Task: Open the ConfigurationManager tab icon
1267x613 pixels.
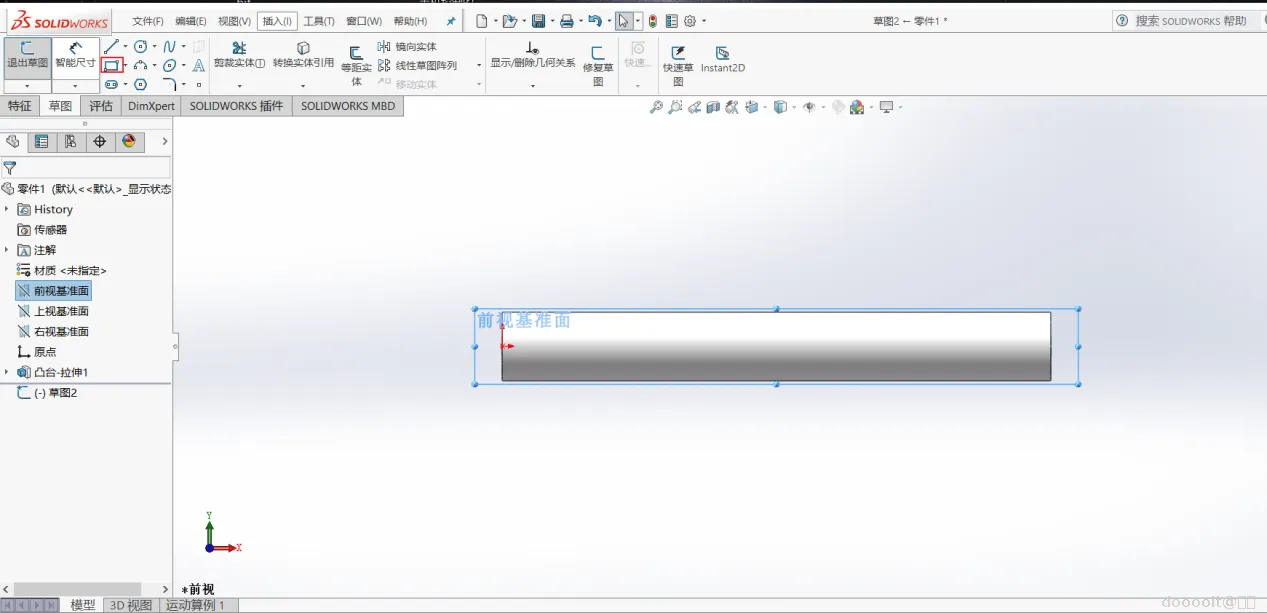Action: click(70, 142)
